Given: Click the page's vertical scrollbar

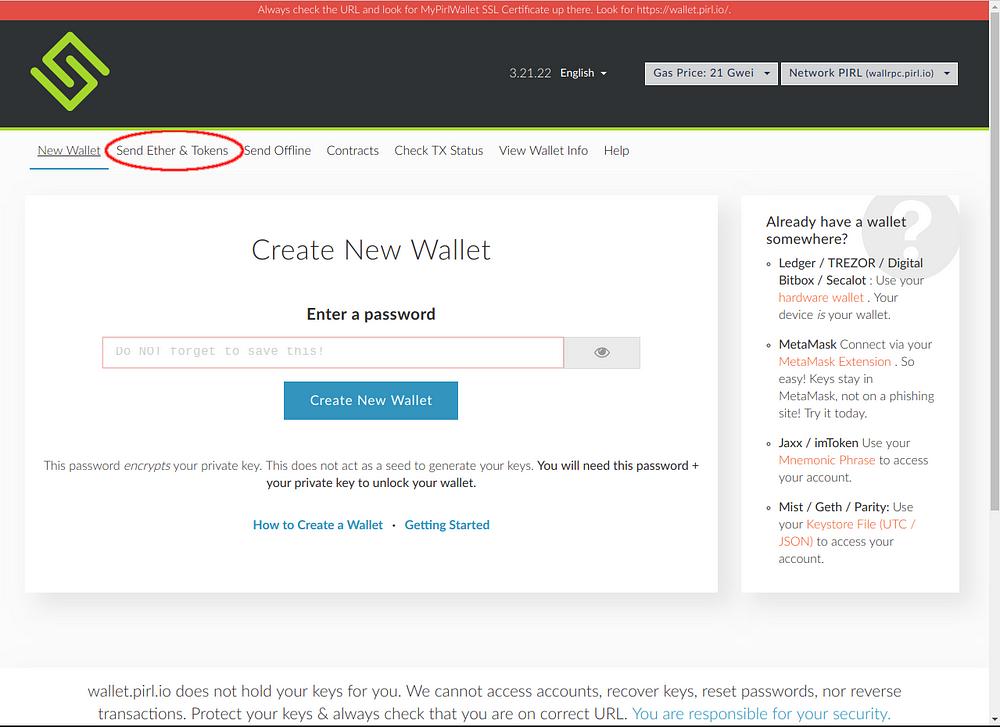Looking at the screenshot, I should click(x=994, y=261).
